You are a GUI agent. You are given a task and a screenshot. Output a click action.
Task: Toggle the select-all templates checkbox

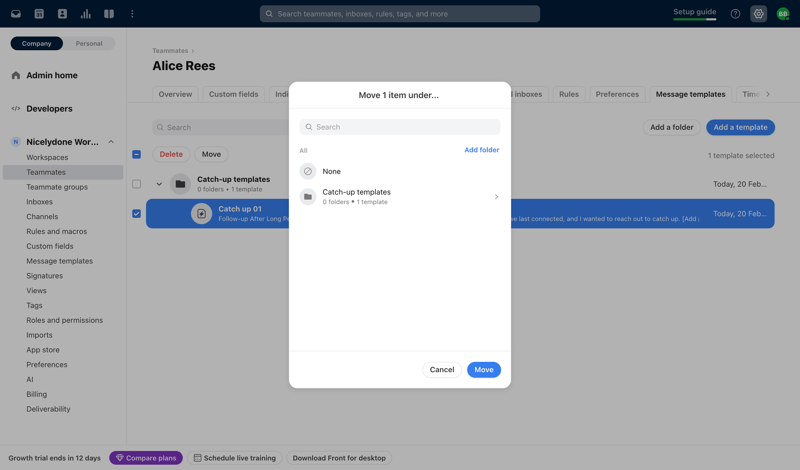[137, 154]
